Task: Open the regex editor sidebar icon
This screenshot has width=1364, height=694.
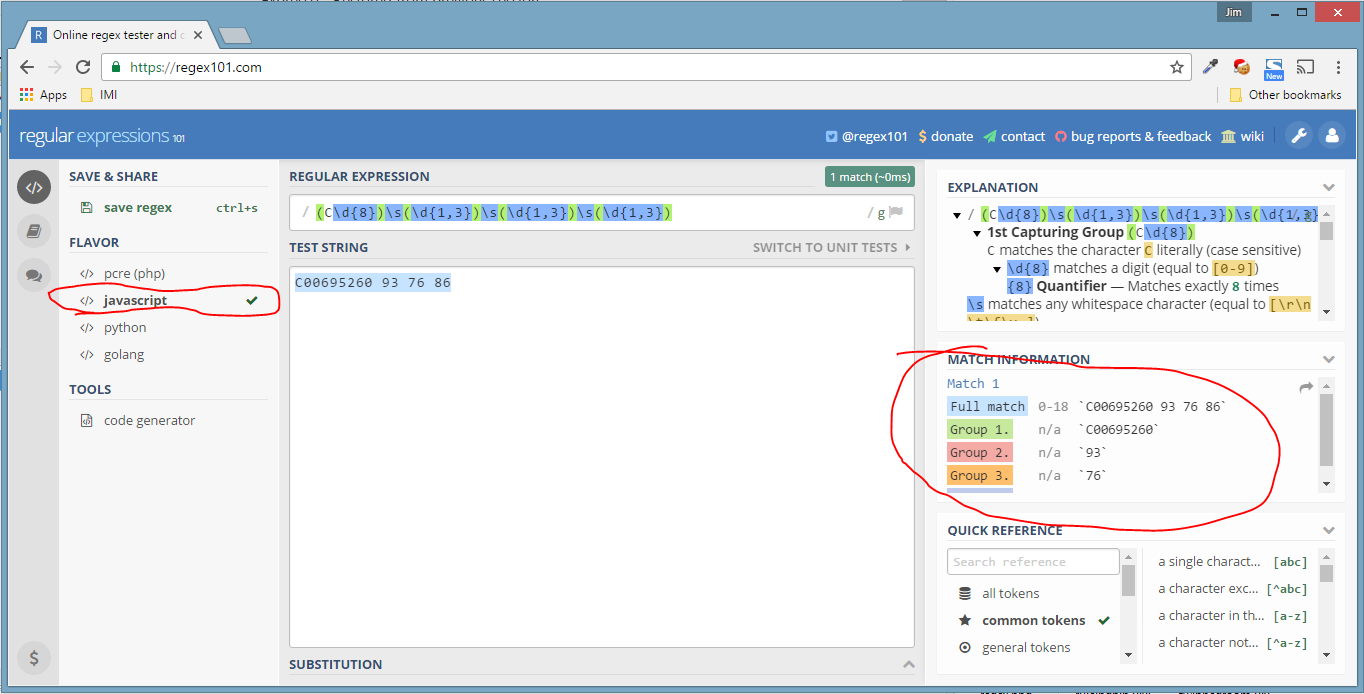Action: (34, 187)
